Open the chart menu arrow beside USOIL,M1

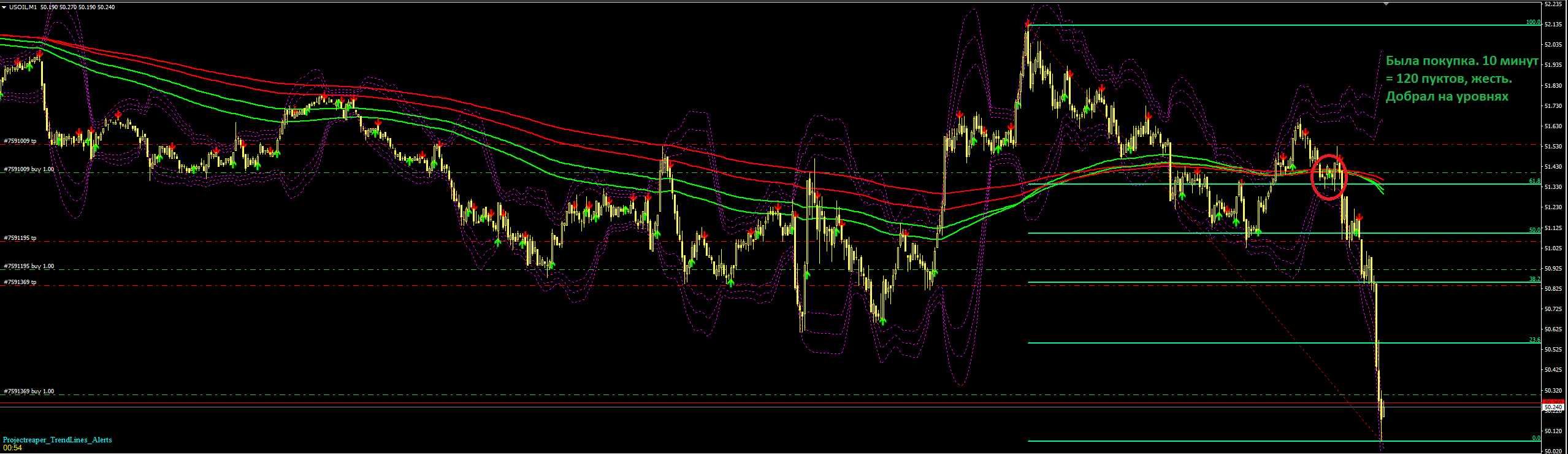coord(4,7)
